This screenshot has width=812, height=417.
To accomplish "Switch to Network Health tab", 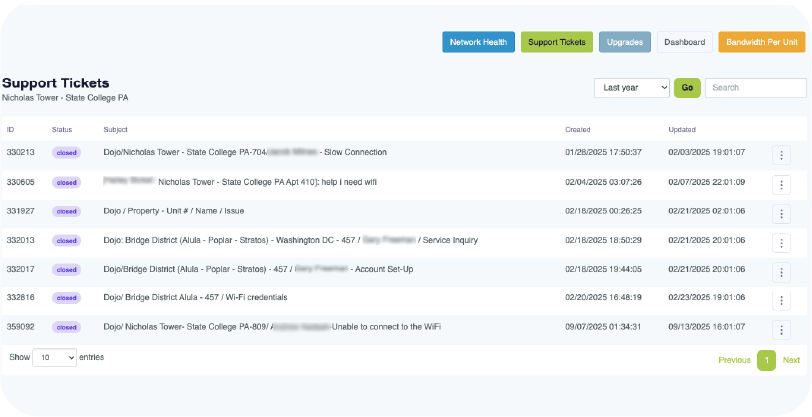I will pyautogui.click(x=479, y=42).
